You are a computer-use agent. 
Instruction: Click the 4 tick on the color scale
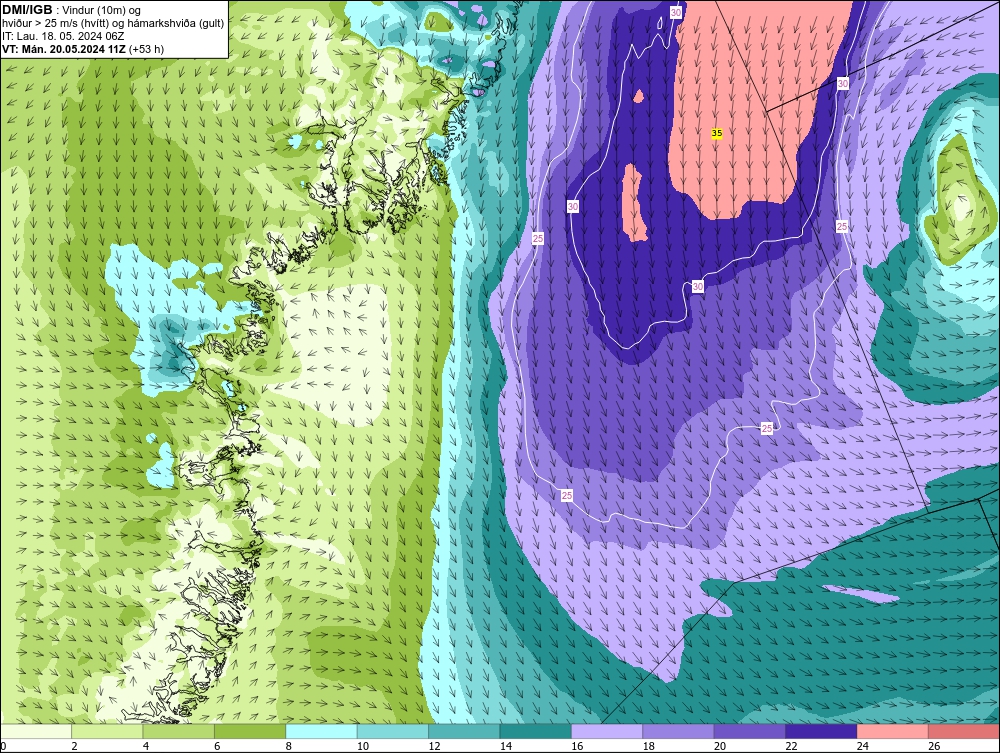(x=146, y=746)
